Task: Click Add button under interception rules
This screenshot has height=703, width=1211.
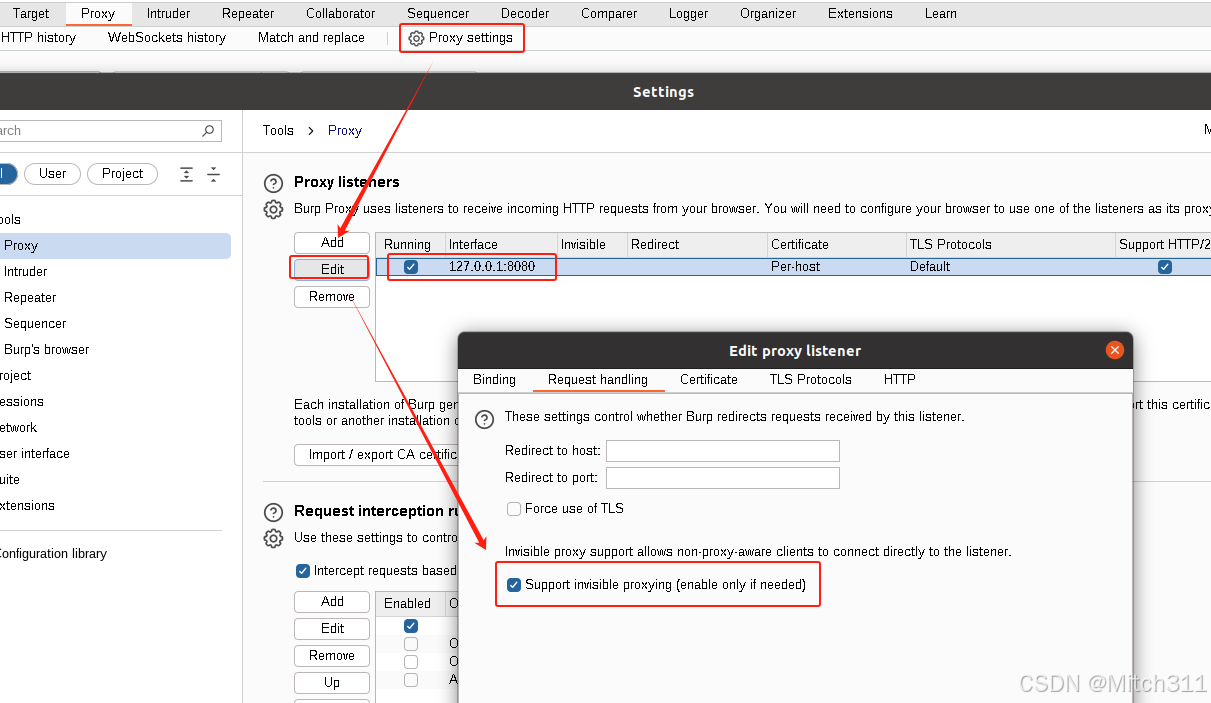Action: (332, 602)
